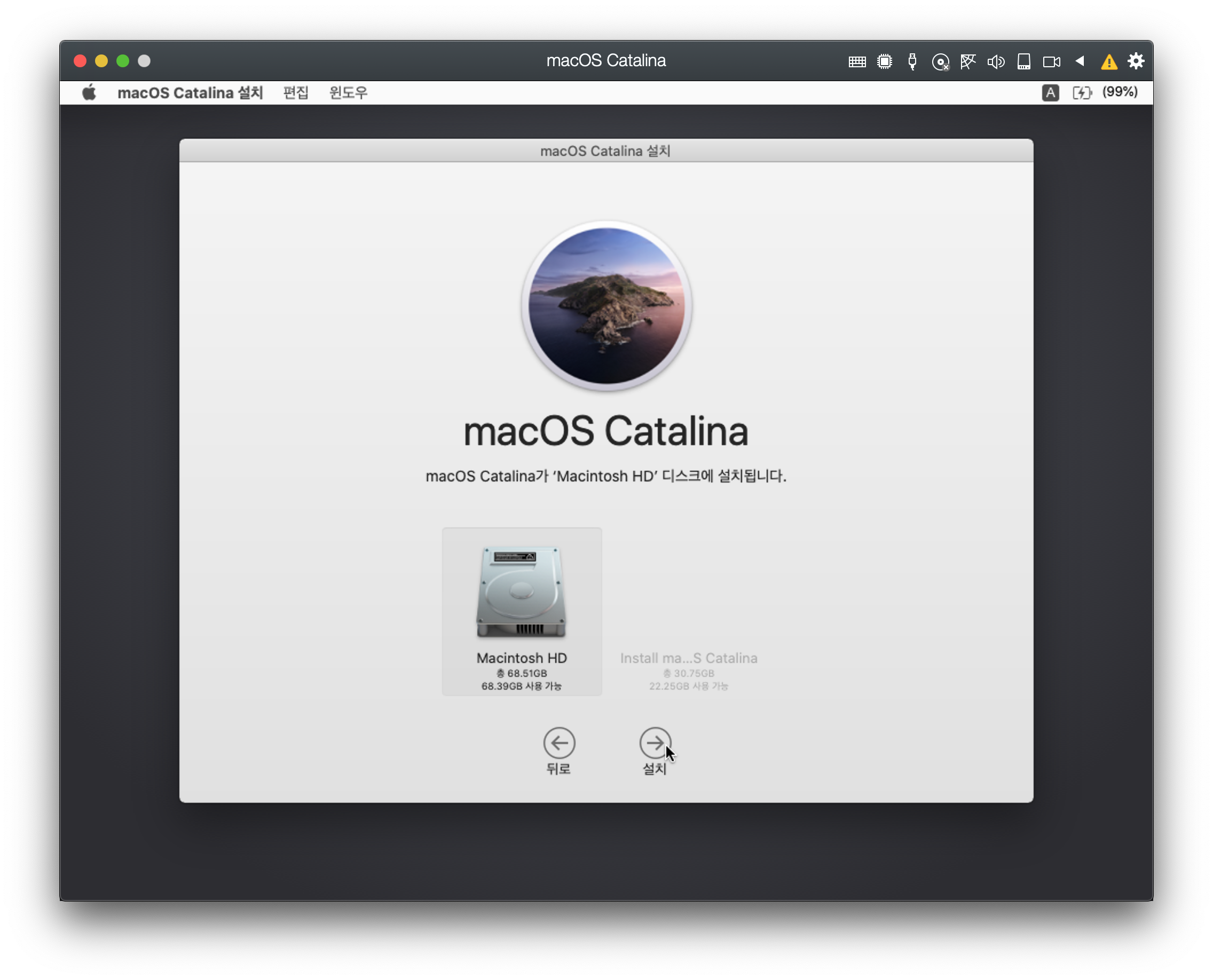Click the keyboard icon in title bar
The width and height of the screenshot is (1213, 980).
point(857,61)
